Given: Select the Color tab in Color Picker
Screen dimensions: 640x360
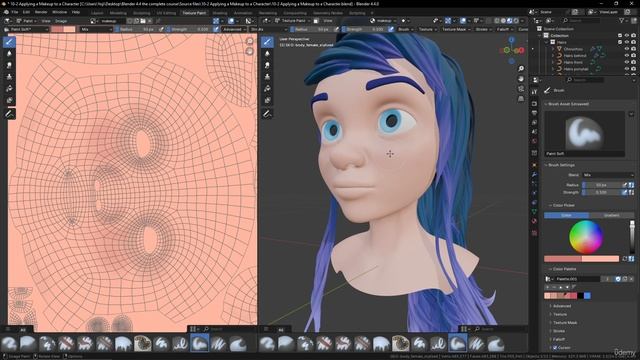Looking at the screenshot, I should tap(567, 215).
